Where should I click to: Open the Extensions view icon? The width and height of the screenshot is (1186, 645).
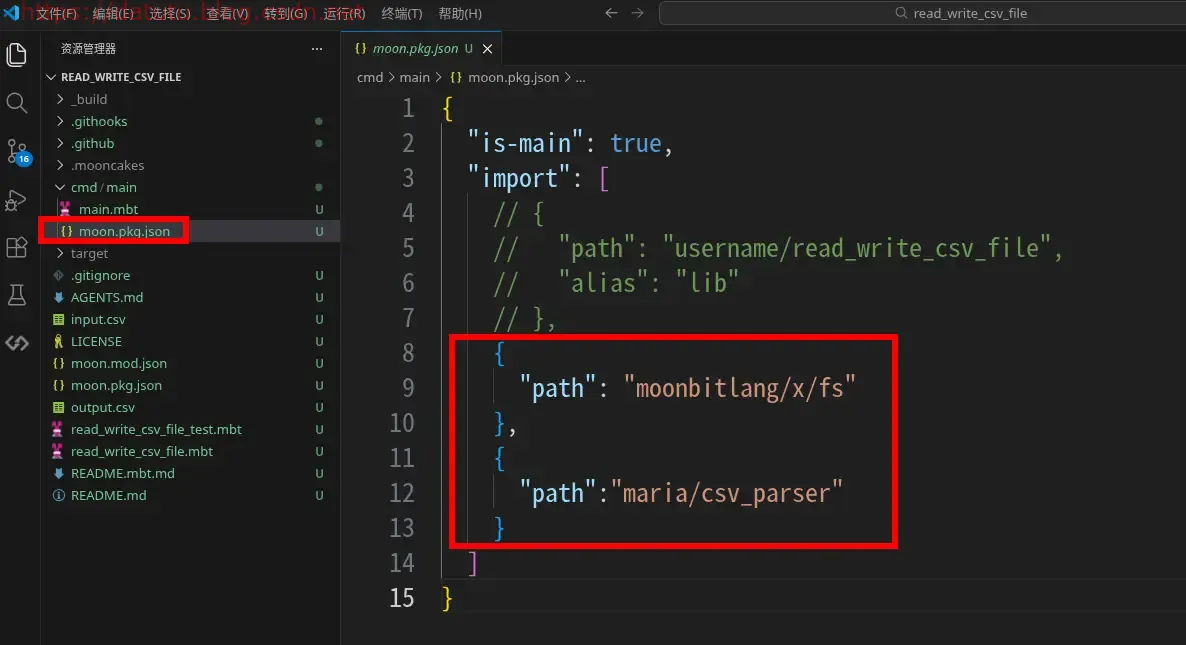(x=16, y=247)
